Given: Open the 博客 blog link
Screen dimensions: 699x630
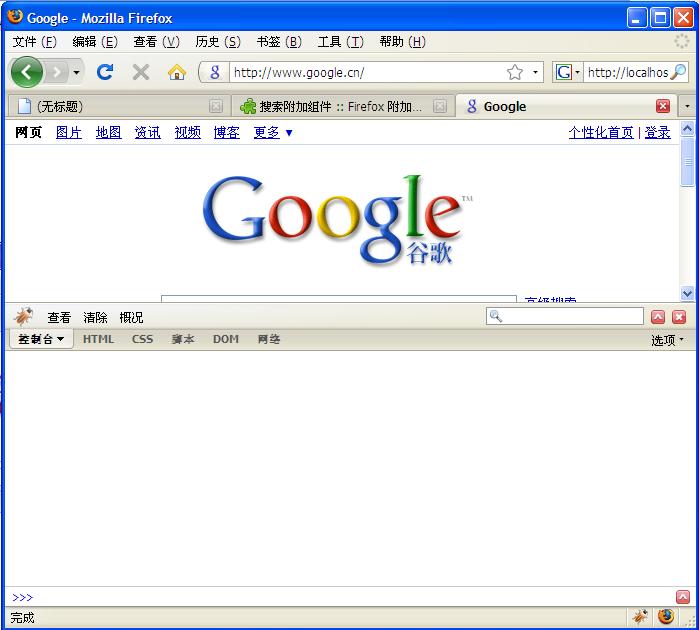Looking at the screenshot, I should [226, 132].
